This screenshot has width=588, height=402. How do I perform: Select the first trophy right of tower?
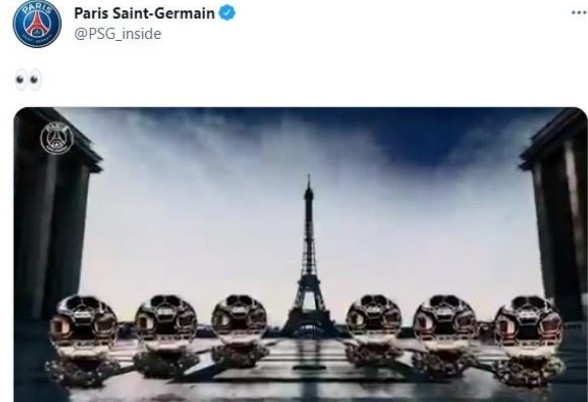click(374, 330)
